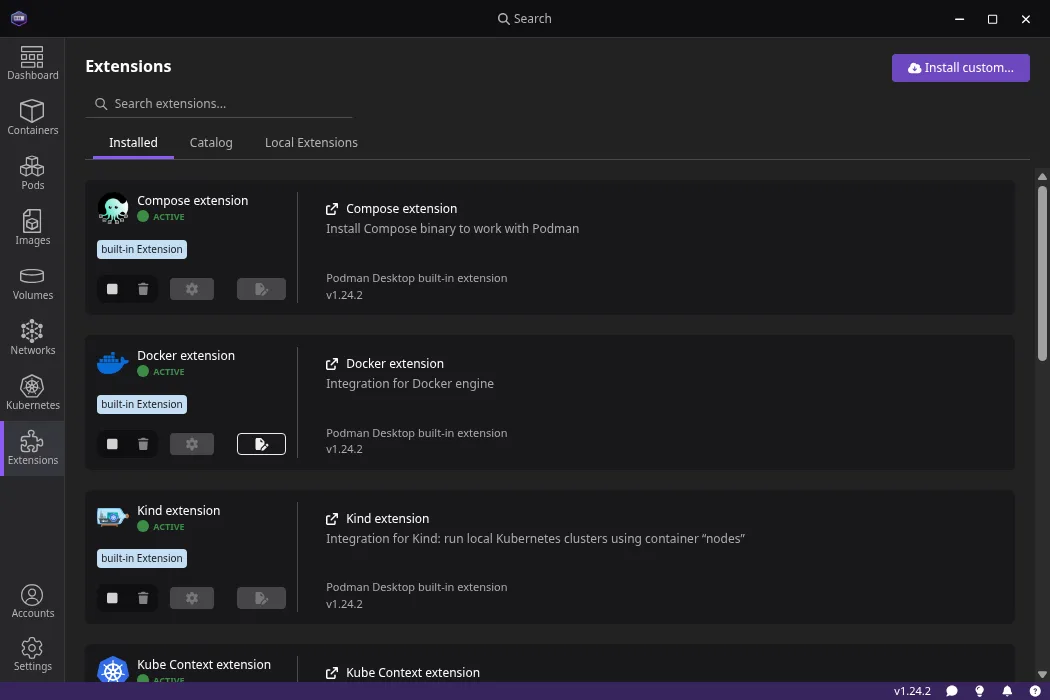Open Docker extension settings gear
The image size is (1050, 700).
pyautogui.click(x=192, y=444)
